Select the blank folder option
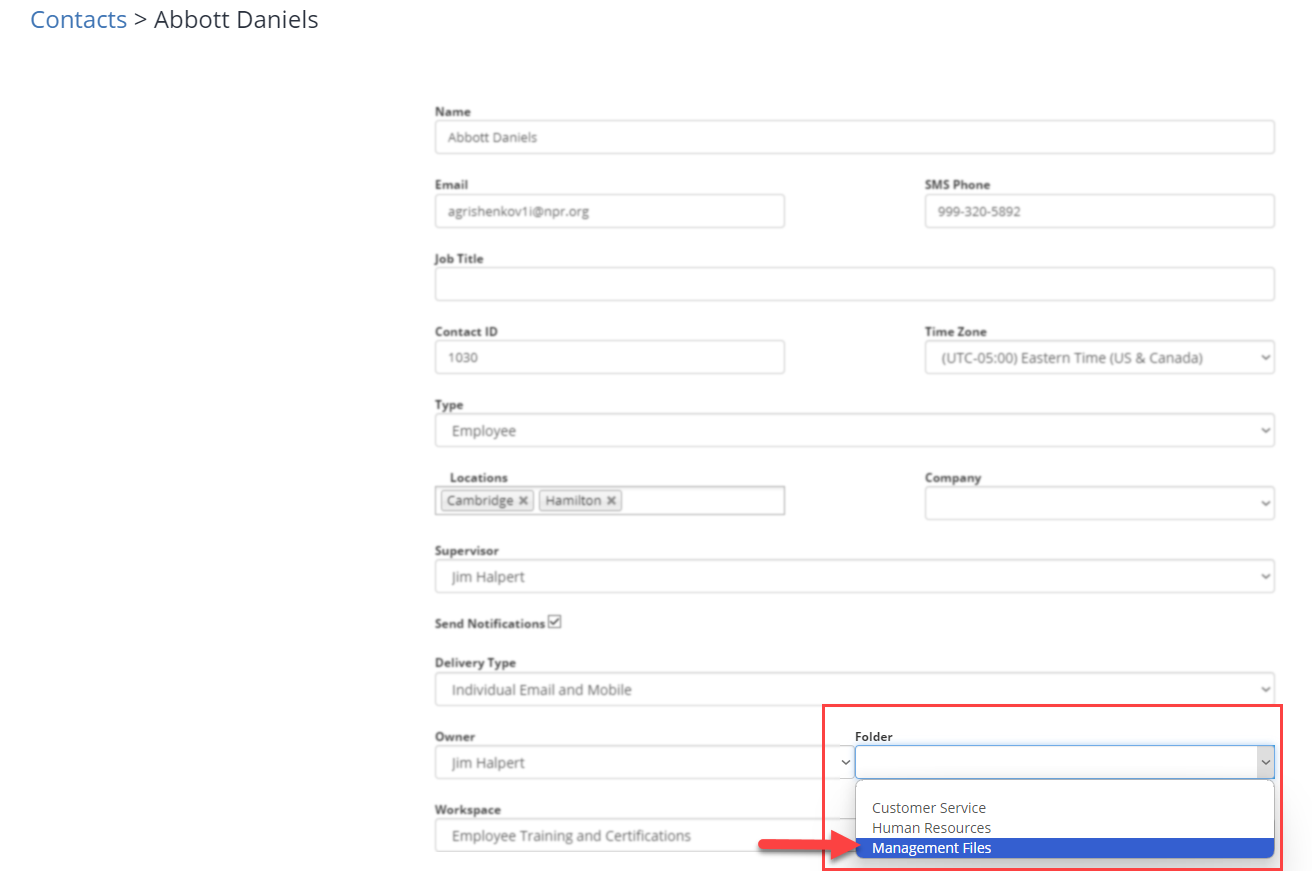Viewport: 1312px width, 871px height. tap(1064, 789)
